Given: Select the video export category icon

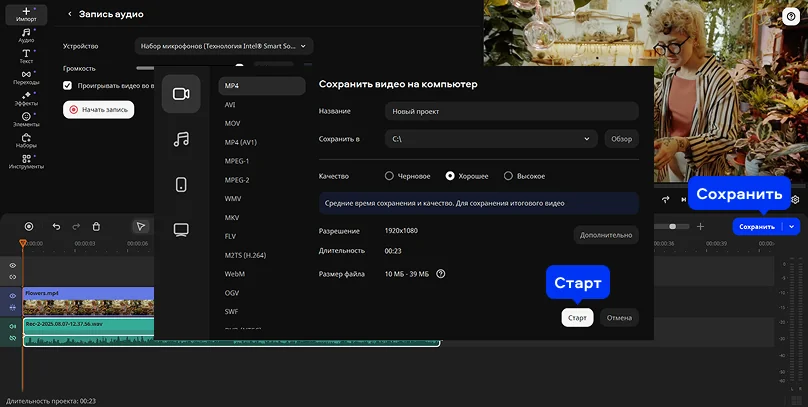Looking at the screenshot, I should pyautogui.click(x=181, y=94).
